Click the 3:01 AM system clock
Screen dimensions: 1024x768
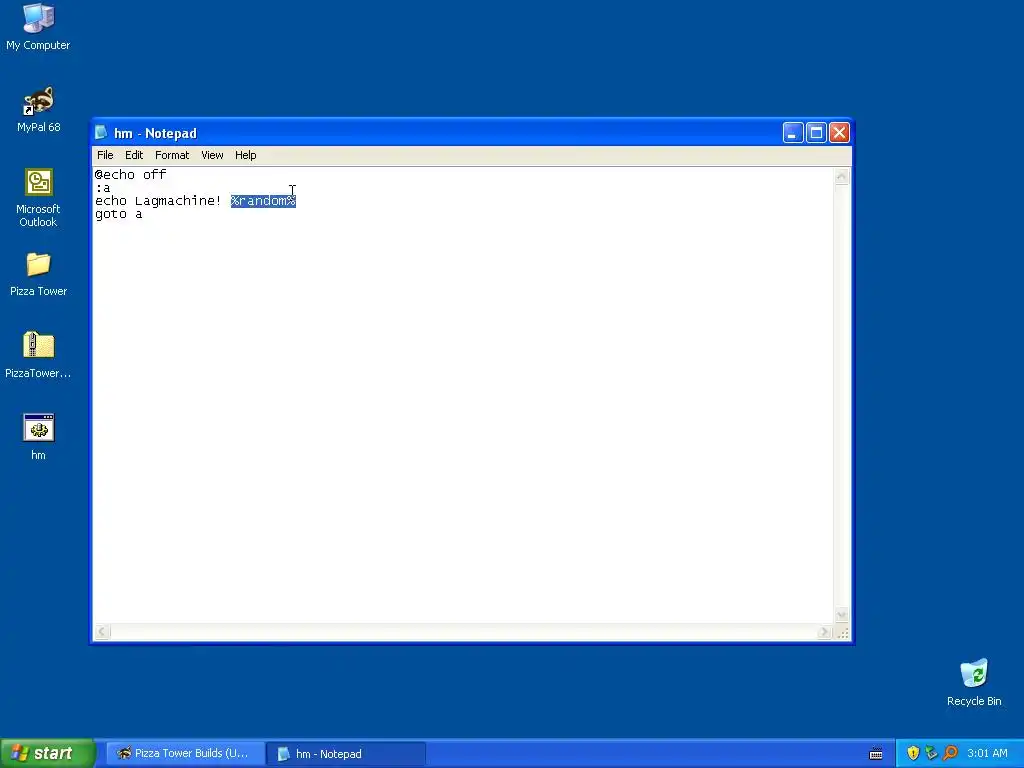click(x=987, y=753)
